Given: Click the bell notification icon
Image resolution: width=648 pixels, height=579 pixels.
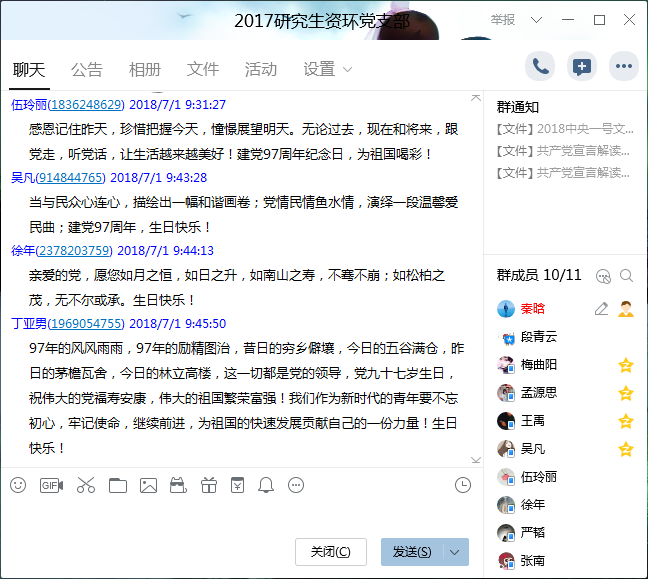Looking at the screenshot, I should coord(266,485).
